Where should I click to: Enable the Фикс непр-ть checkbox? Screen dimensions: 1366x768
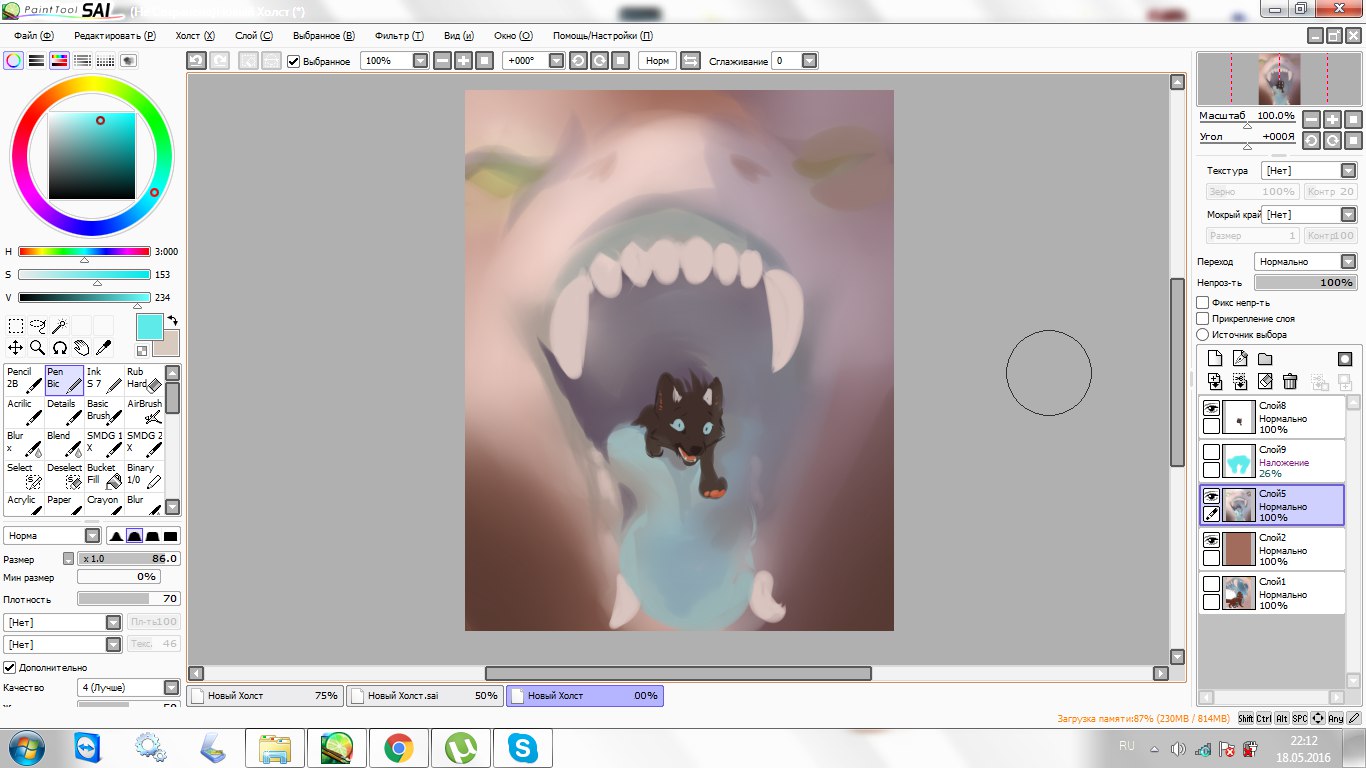click(x=1203, y=303)
